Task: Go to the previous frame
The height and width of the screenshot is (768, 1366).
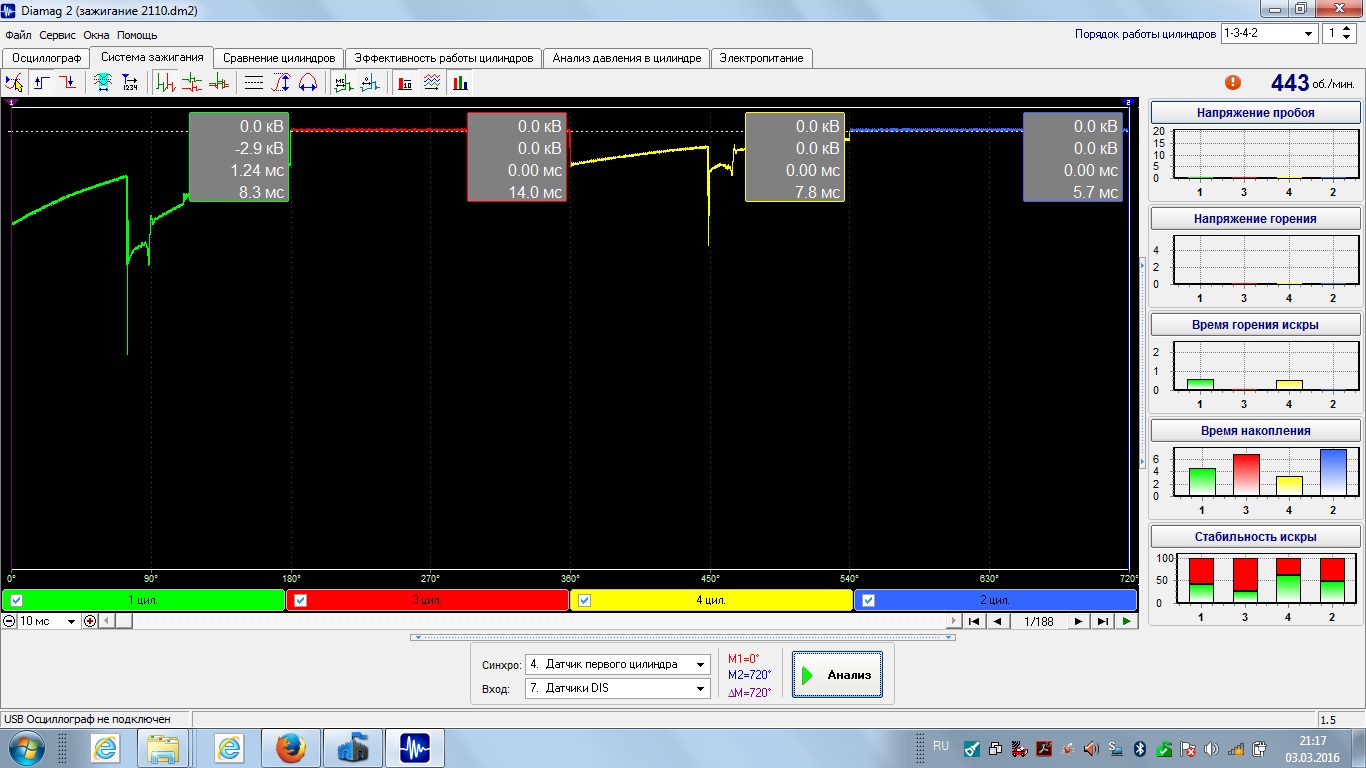Action: coord(997,621)
